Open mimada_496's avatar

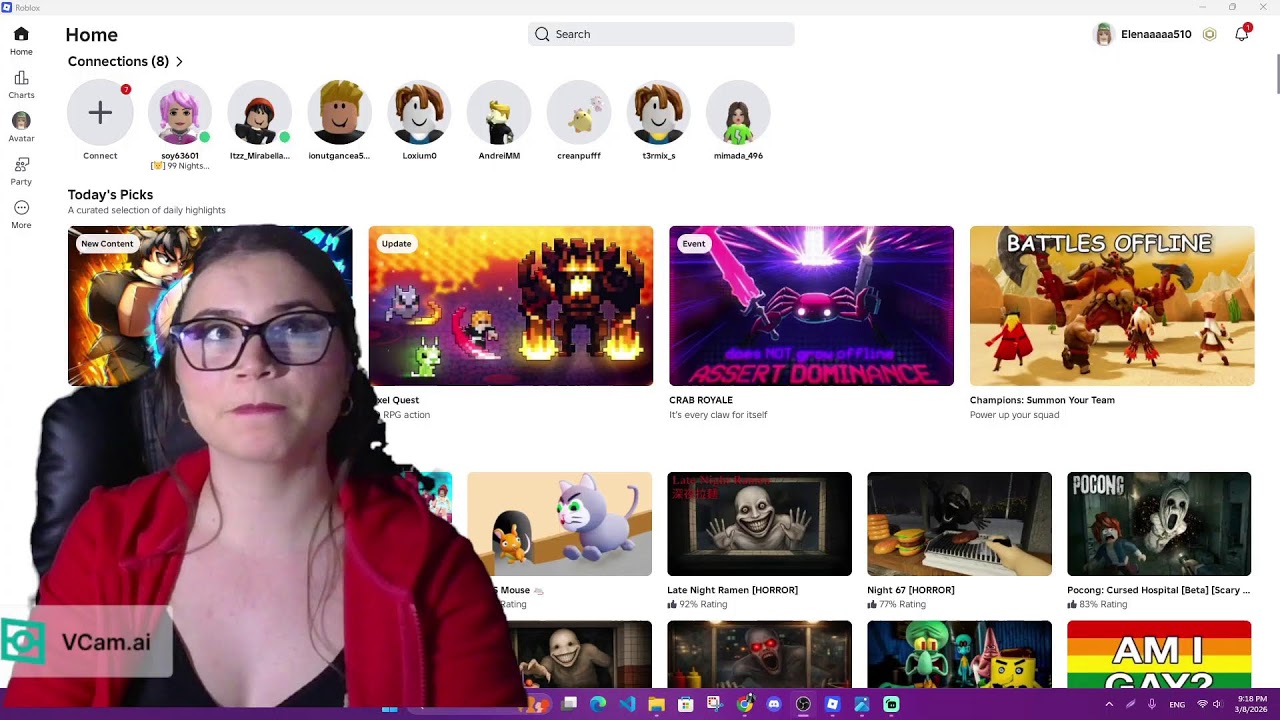tap(738, 113)
